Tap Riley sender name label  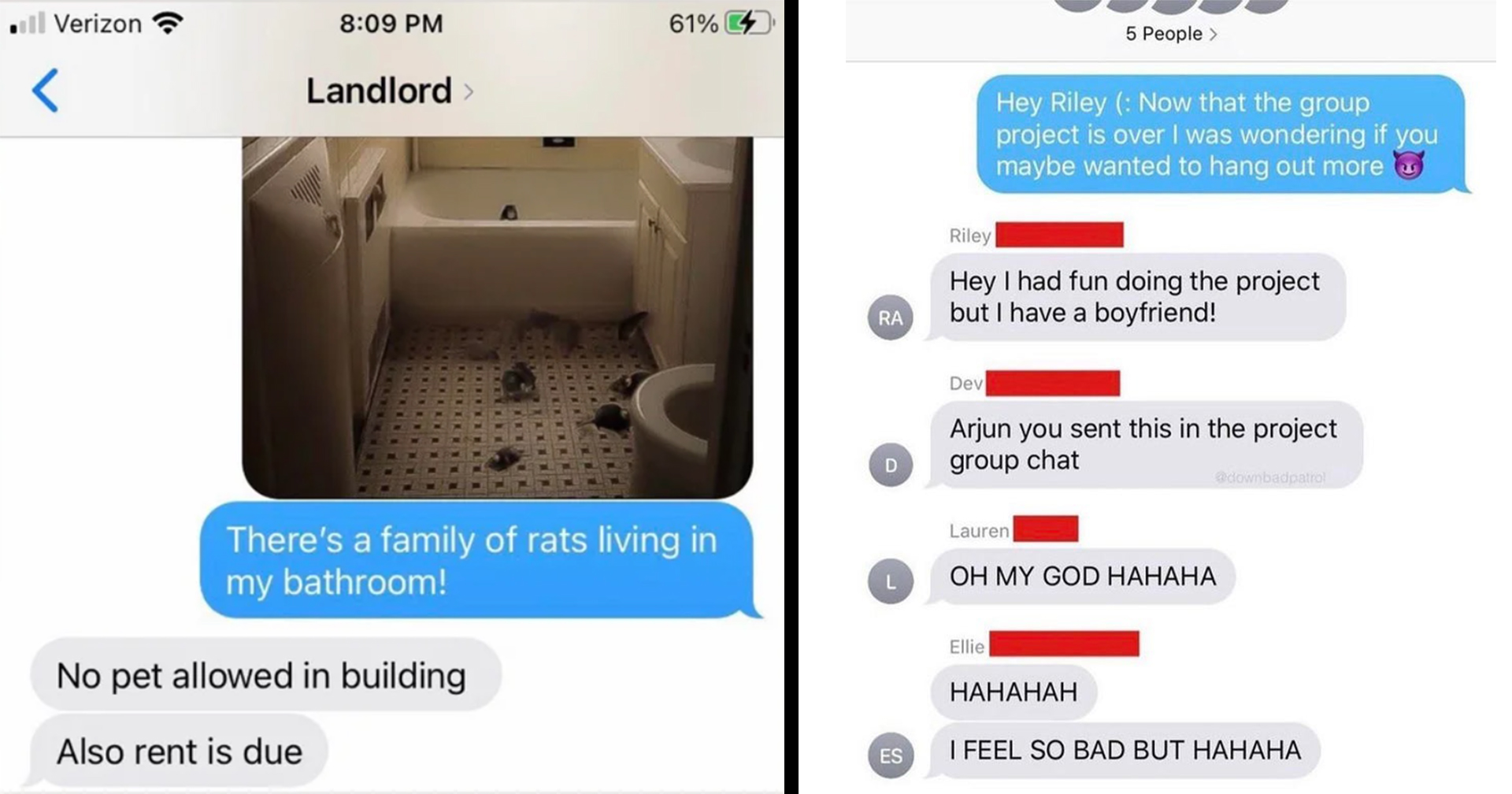pyautogui.click(x=969, y=236)
